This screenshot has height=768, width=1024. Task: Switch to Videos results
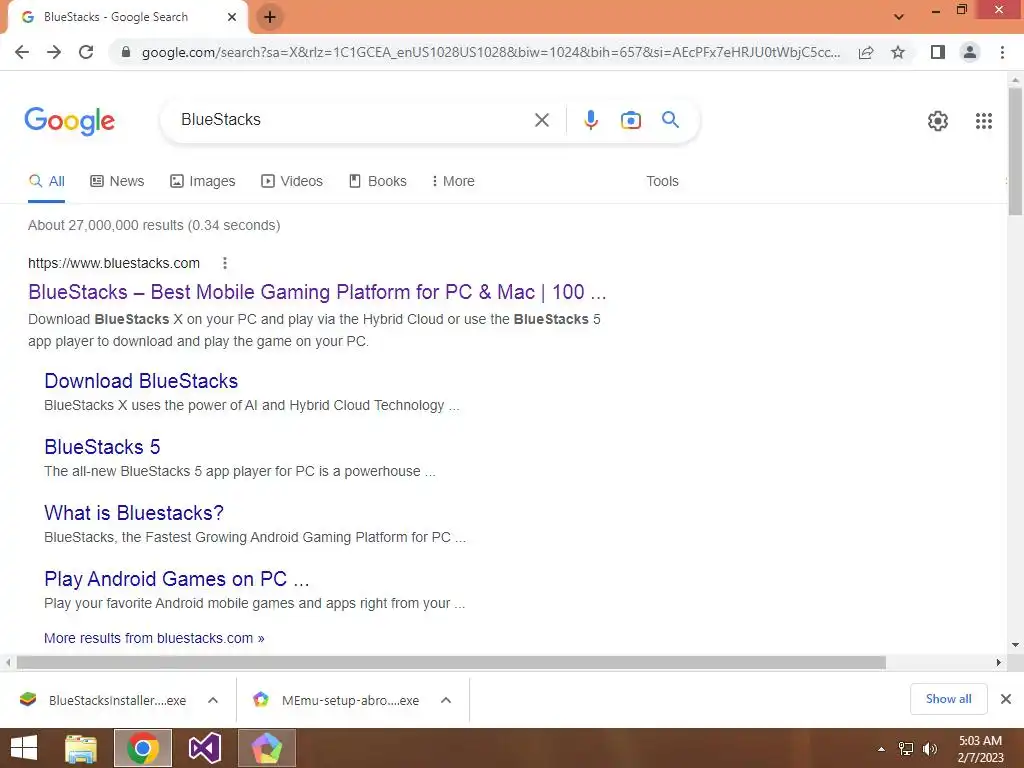tap(292, 181)
